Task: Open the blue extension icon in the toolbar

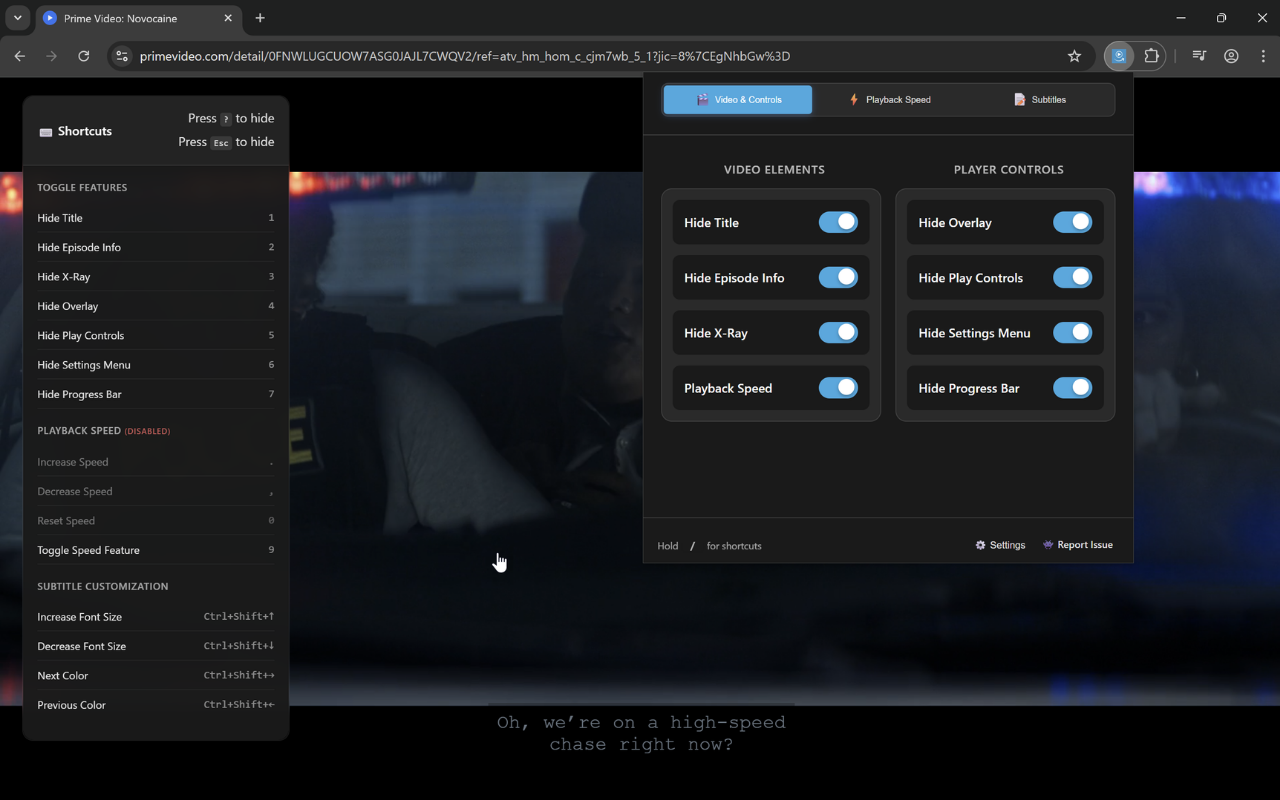Action: (1118, 56)
